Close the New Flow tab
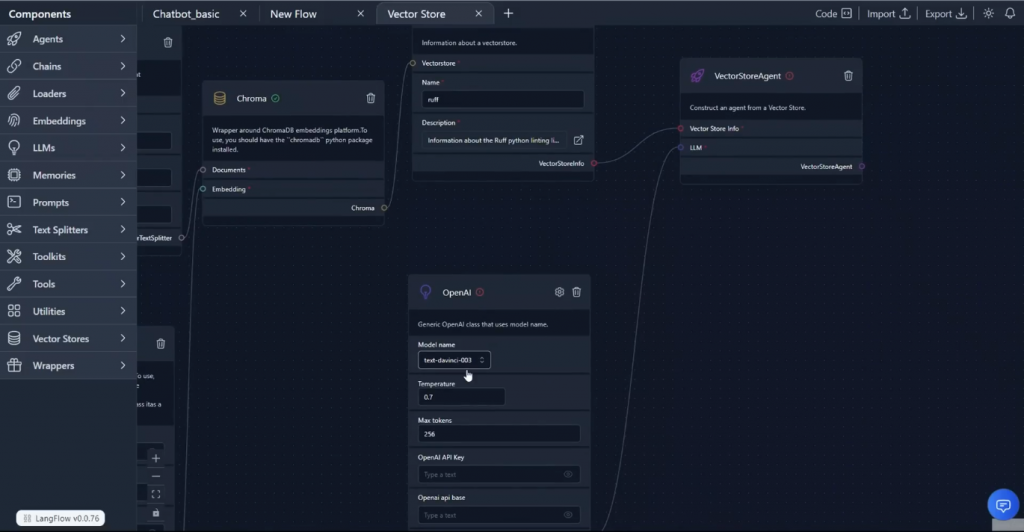Viewport: 1024px width, 532px height. 360,14
